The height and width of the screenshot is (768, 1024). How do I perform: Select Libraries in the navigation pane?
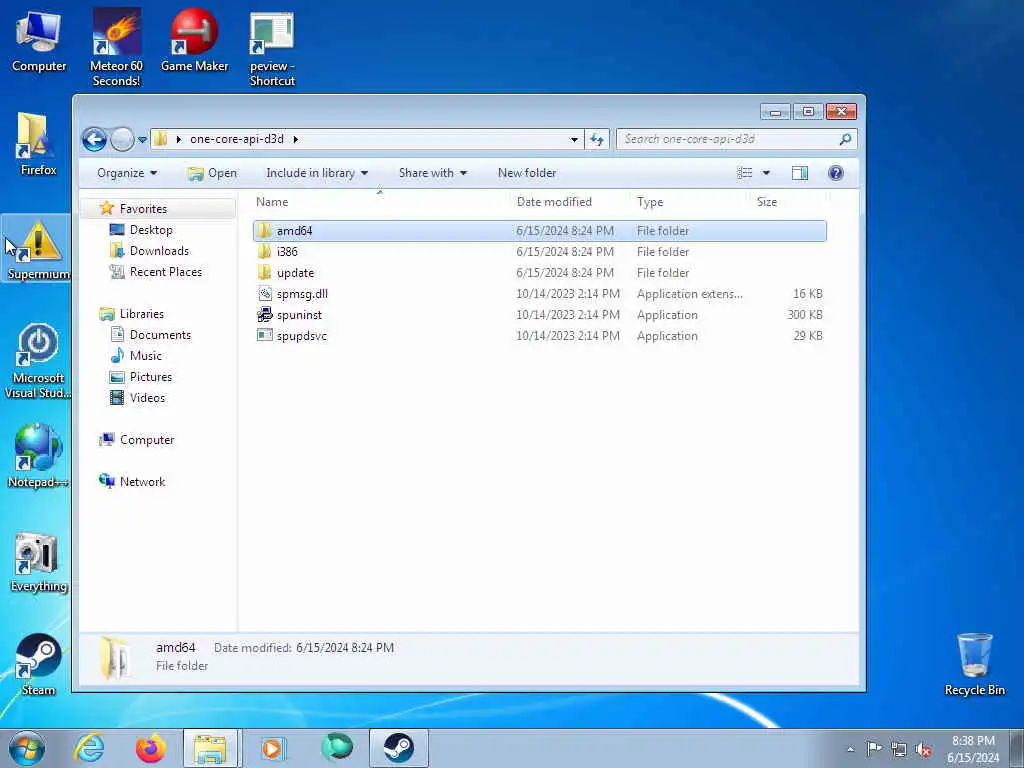point(141,313)
